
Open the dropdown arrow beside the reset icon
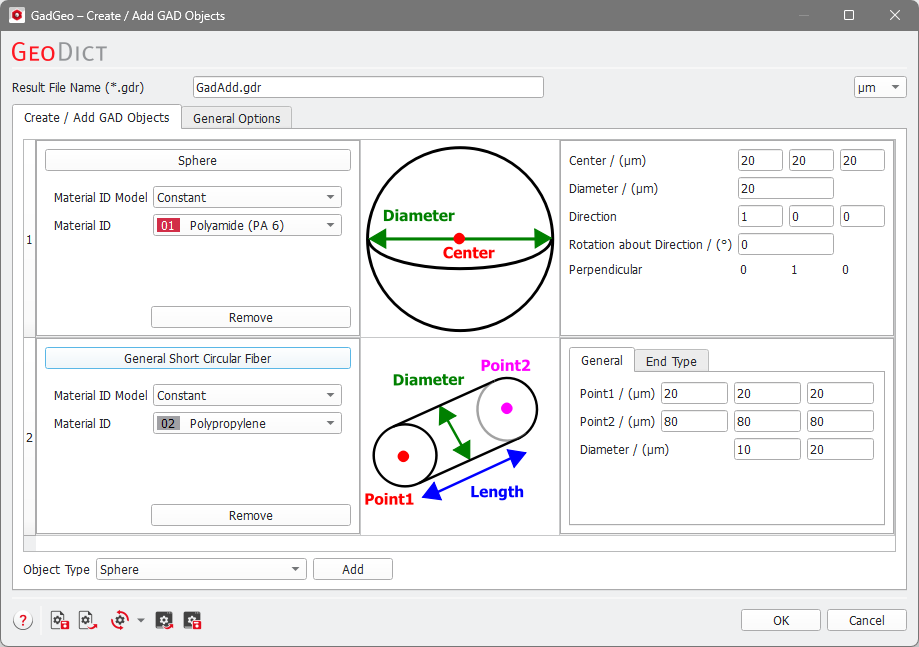141,621
